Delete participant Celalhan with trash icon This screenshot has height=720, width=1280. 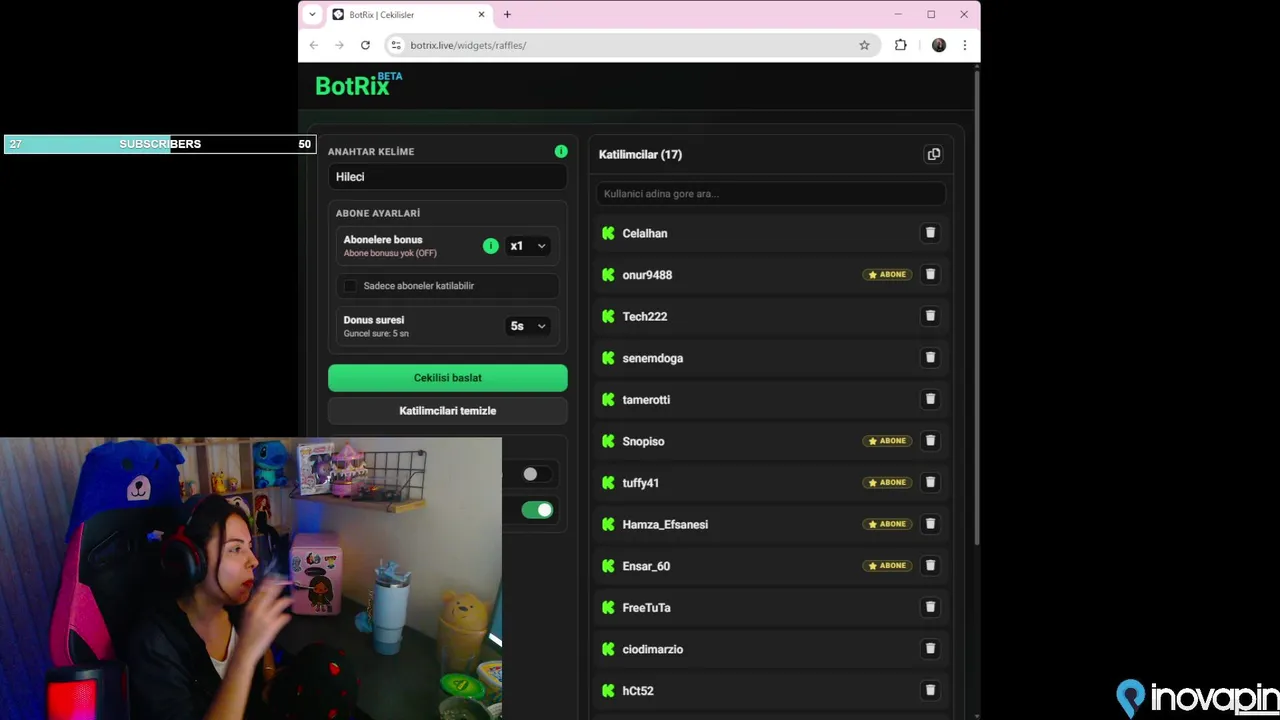(930, 233)
